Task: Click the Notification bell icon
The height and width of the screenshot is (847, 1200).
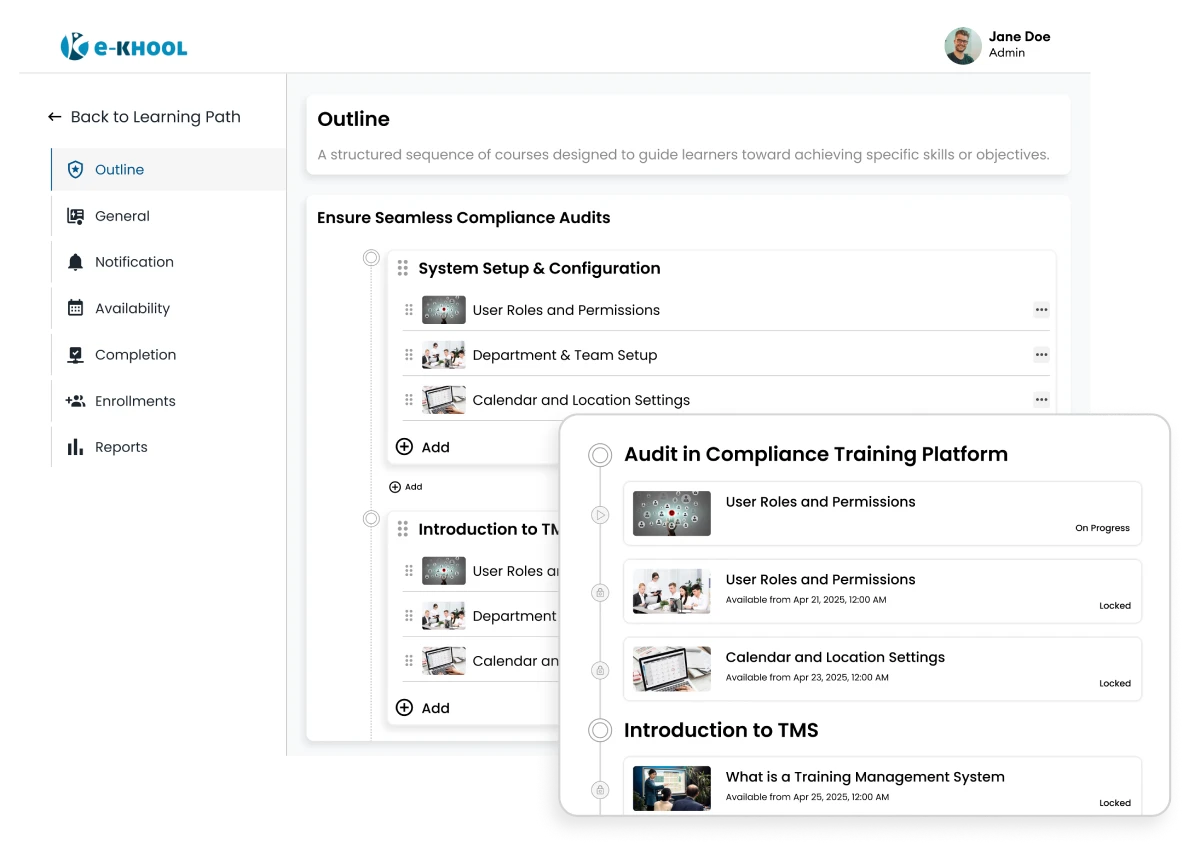Action: (75, 262)
